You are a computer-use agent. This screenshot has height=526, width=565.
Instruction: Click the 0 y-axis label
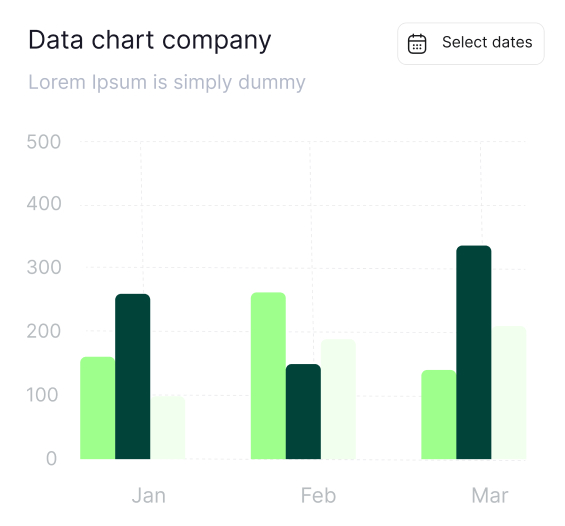tap(52, 459)
